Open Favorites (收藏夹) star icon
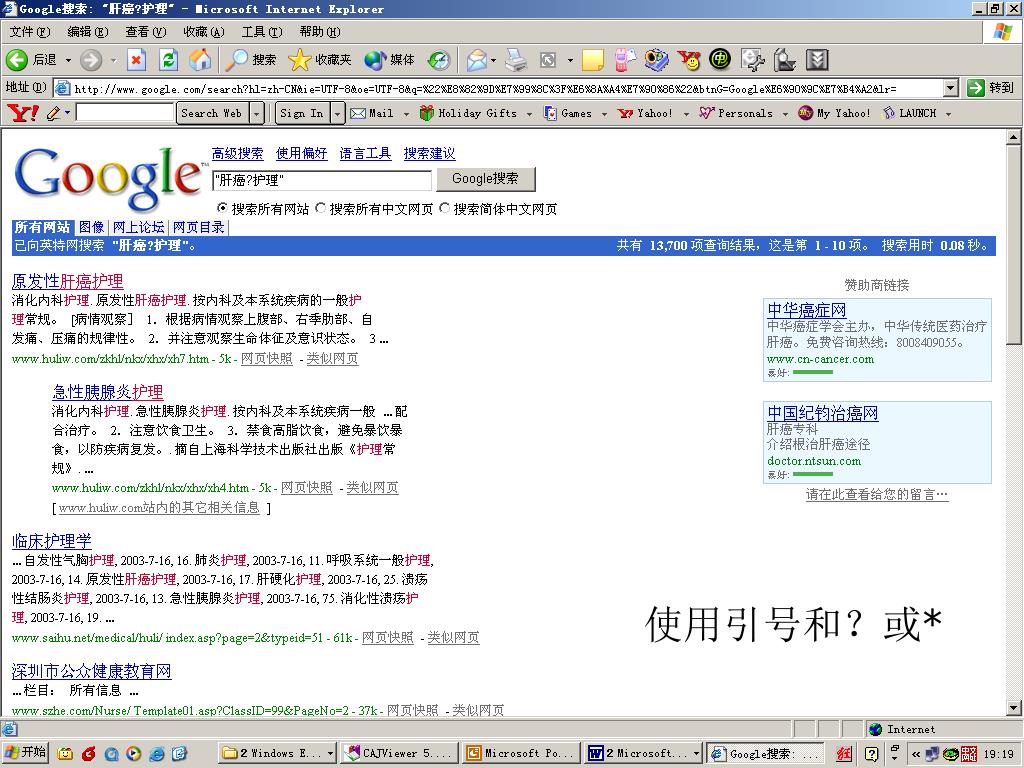This screenshot has width=1024, height=768. click(299, 60)
